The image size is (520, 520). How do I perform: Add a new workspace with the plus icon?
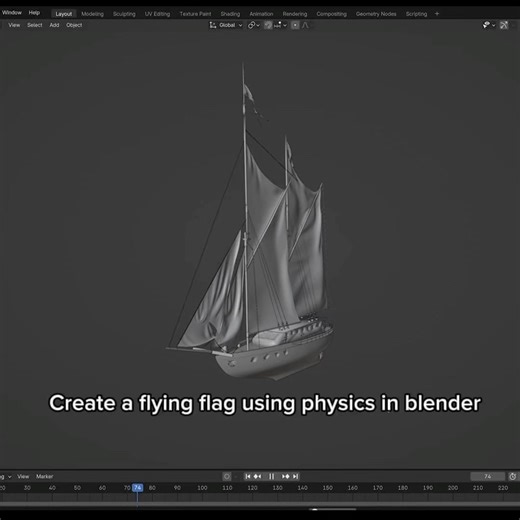(437, 14)
